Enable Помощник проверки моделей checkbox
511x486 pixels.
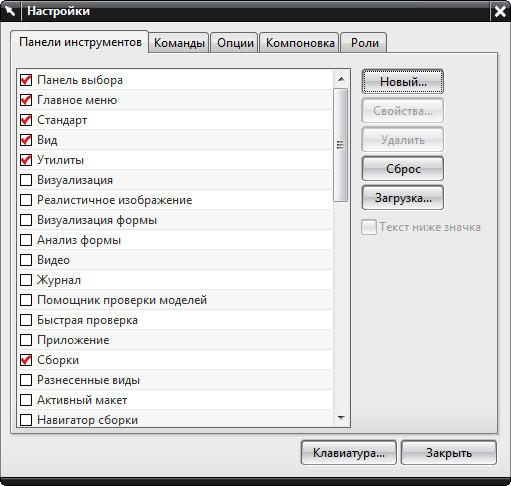tap(26, 300)
